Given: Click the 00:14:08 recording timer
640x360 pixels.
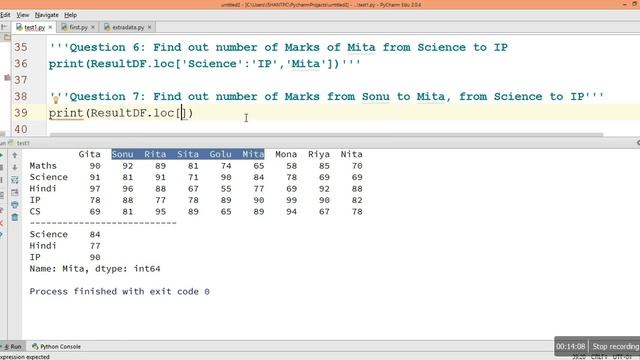Looking at the screenshot, I should click(x=571, y=347).
